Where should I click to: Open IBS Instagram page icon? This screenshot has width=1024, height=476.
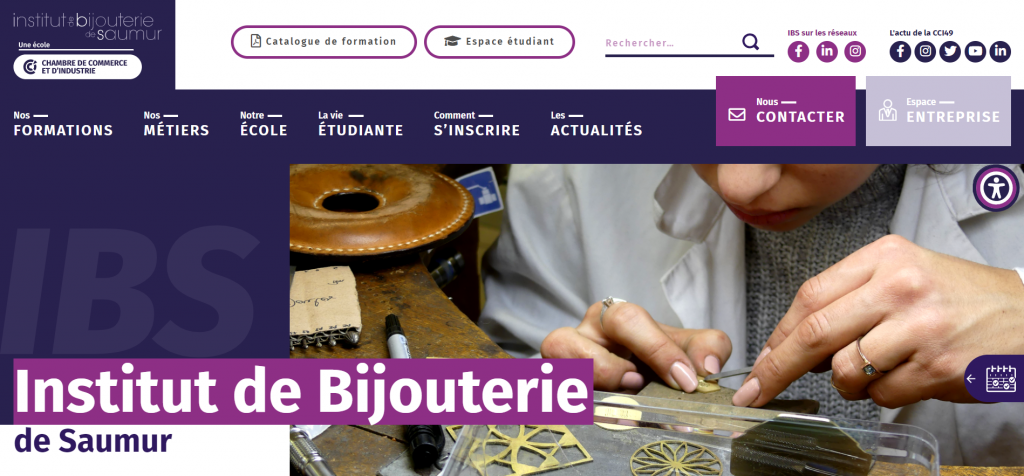pos(855,52)
